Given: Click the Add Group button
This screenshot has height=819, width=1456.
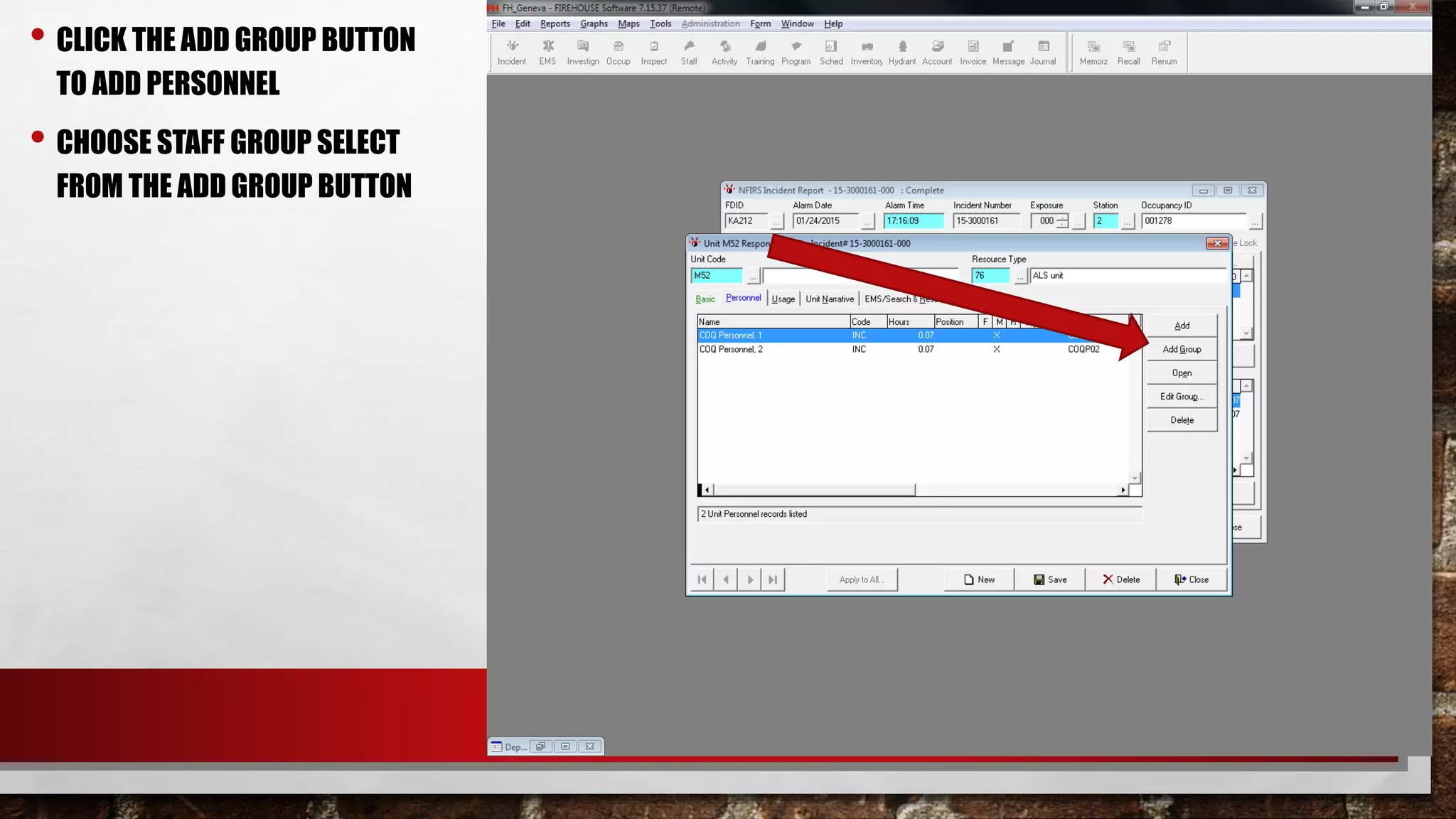Looking at the screenshot, I should coord(1182,349).
